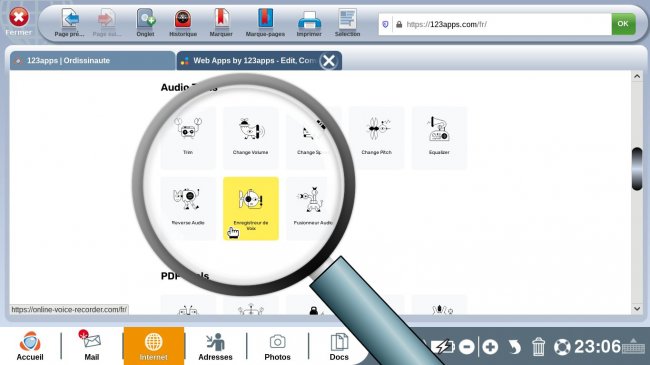This screenshot has width=650, height=365.
Task: Open Marque-pages list
Action: pyautogui.click(x=265, y=23)
